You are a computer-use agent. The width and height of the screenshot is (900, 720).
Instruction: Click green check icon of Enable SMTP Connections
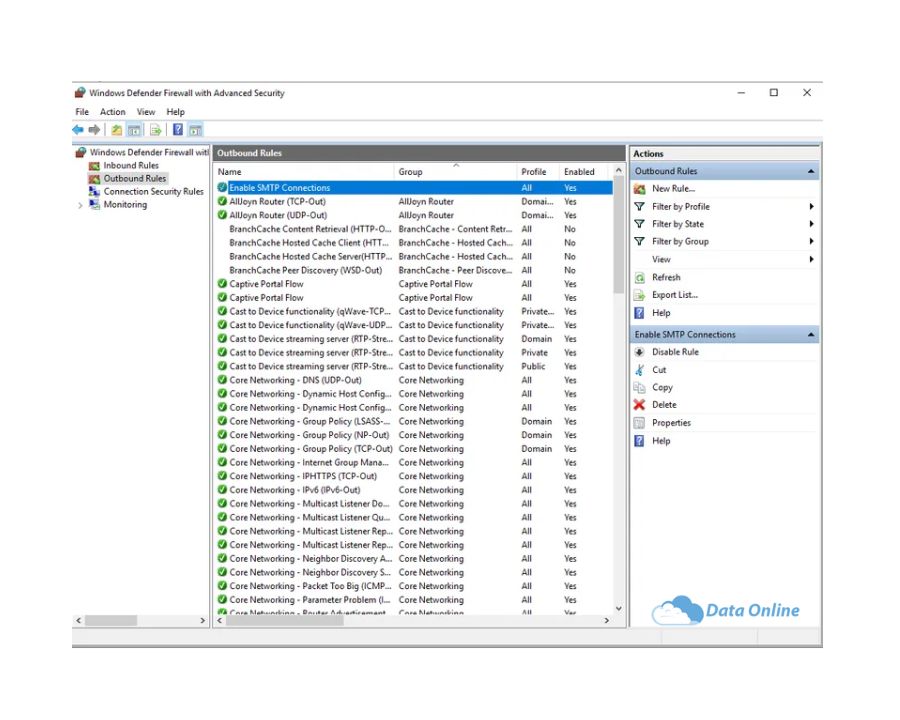[222, 187]
